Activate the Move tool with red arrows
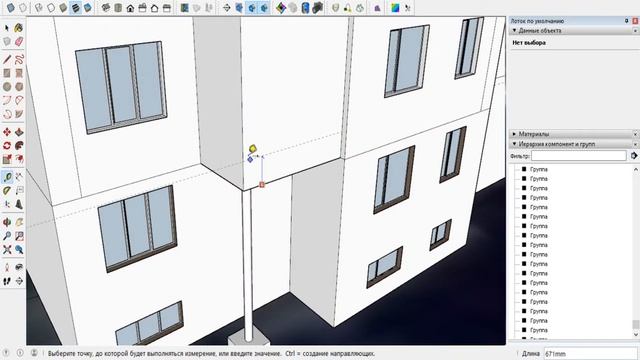This screenshot has height=360, width=640. point(7,132)
